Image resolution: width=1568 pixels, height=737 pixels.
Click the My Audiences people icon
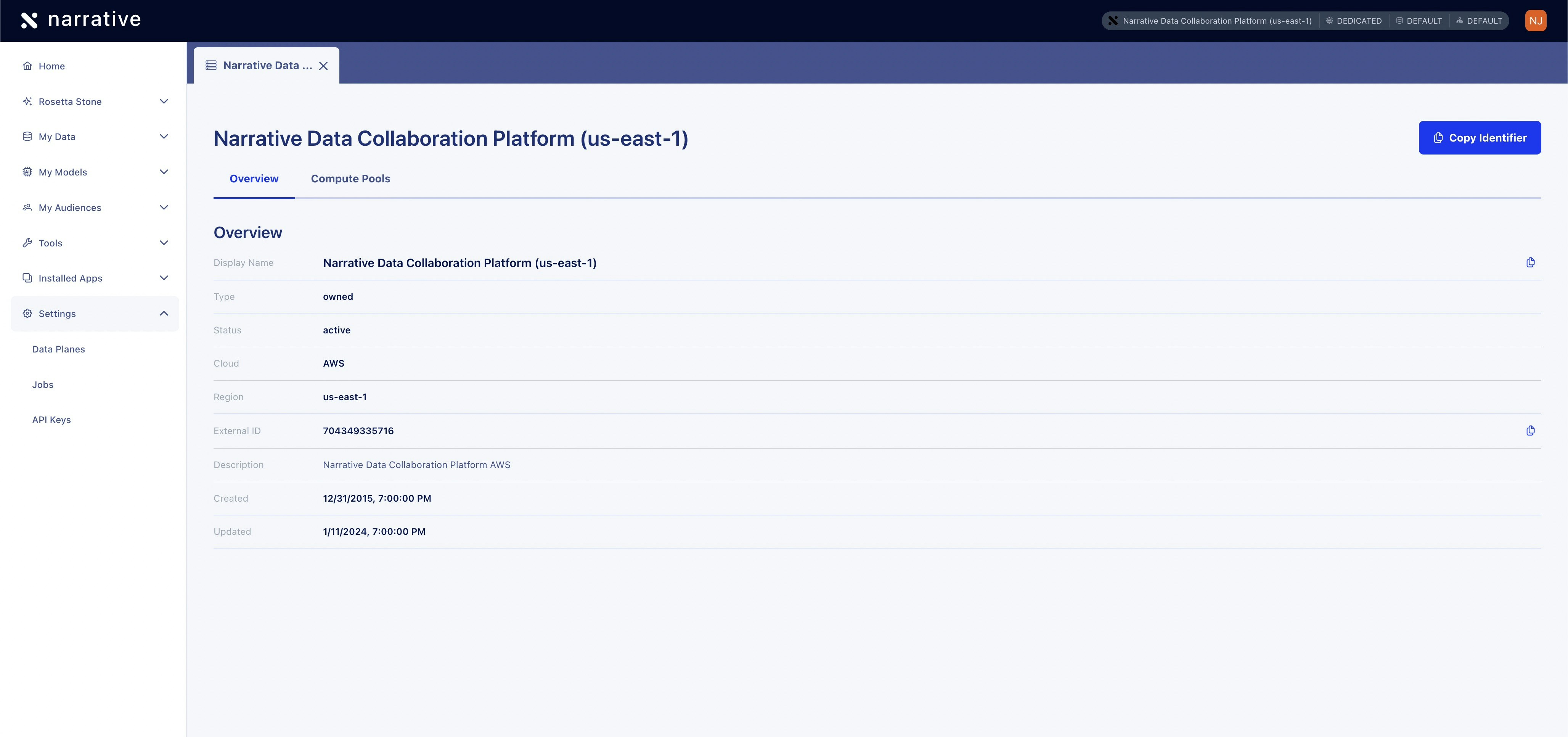pos(27,207)
